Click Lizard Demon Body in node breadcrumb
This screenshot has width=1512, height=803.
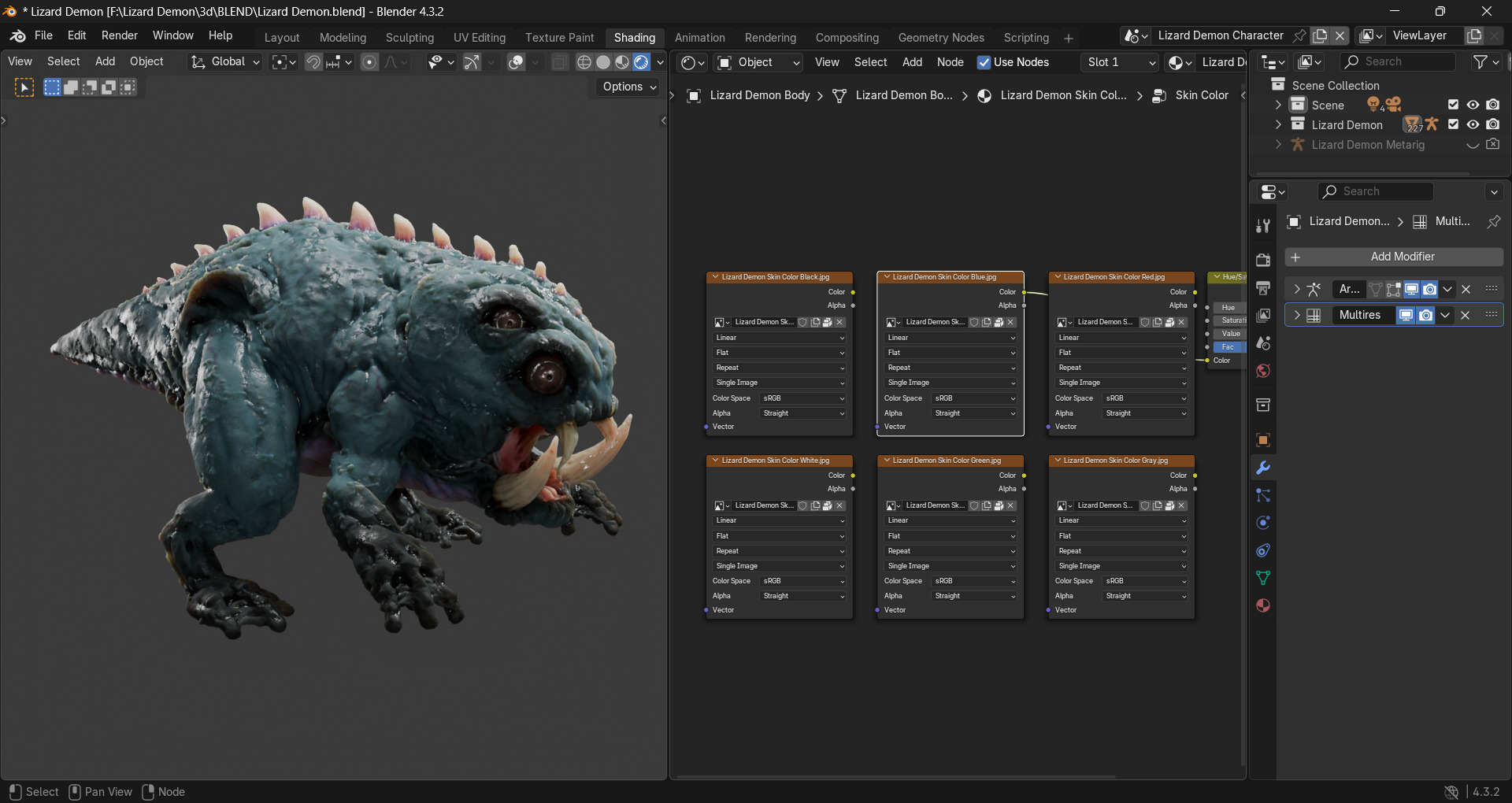pyautogui.click(x=759, y=95)
